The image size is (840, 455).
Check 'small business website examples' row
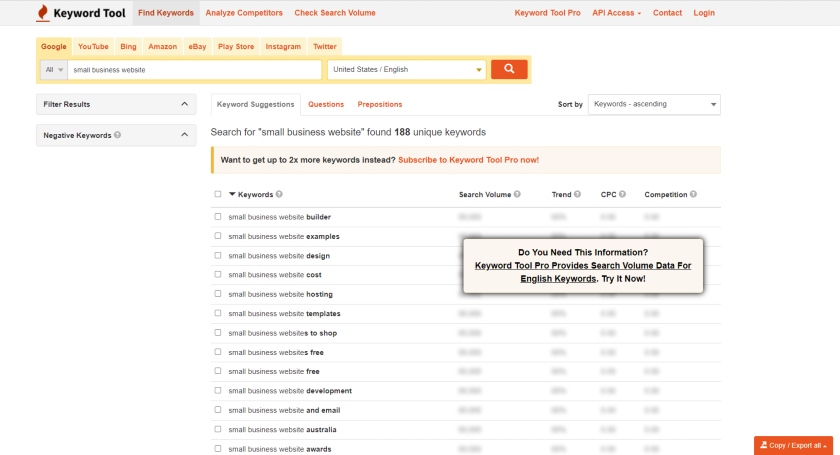click(218, 236)
